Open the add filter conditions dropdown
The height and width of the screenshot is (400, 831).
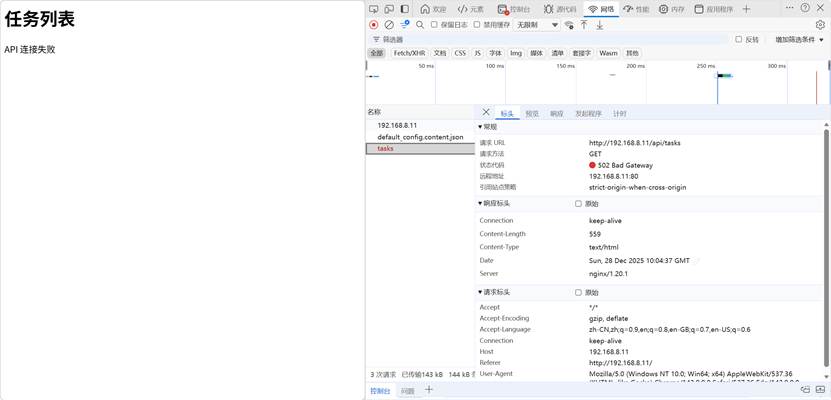[800, 40]
